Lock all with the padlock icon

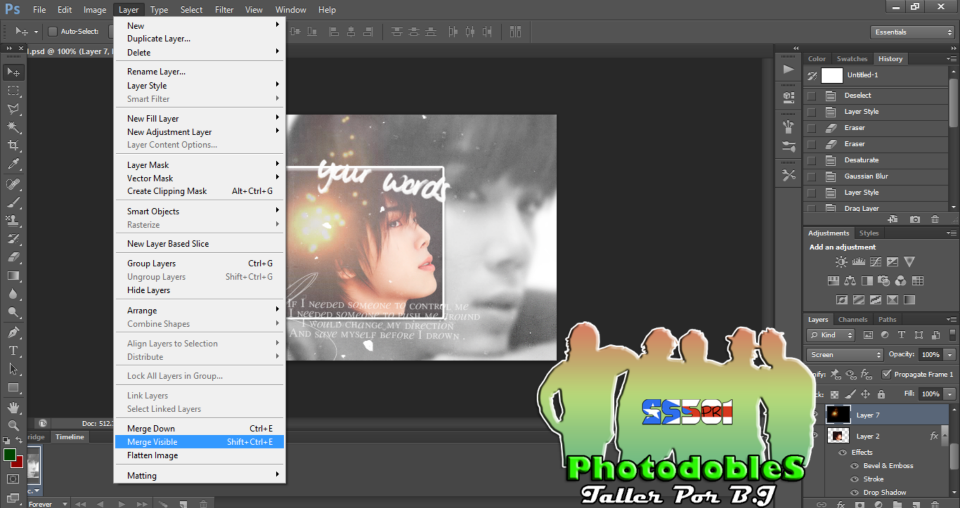(x=881, y=394)
